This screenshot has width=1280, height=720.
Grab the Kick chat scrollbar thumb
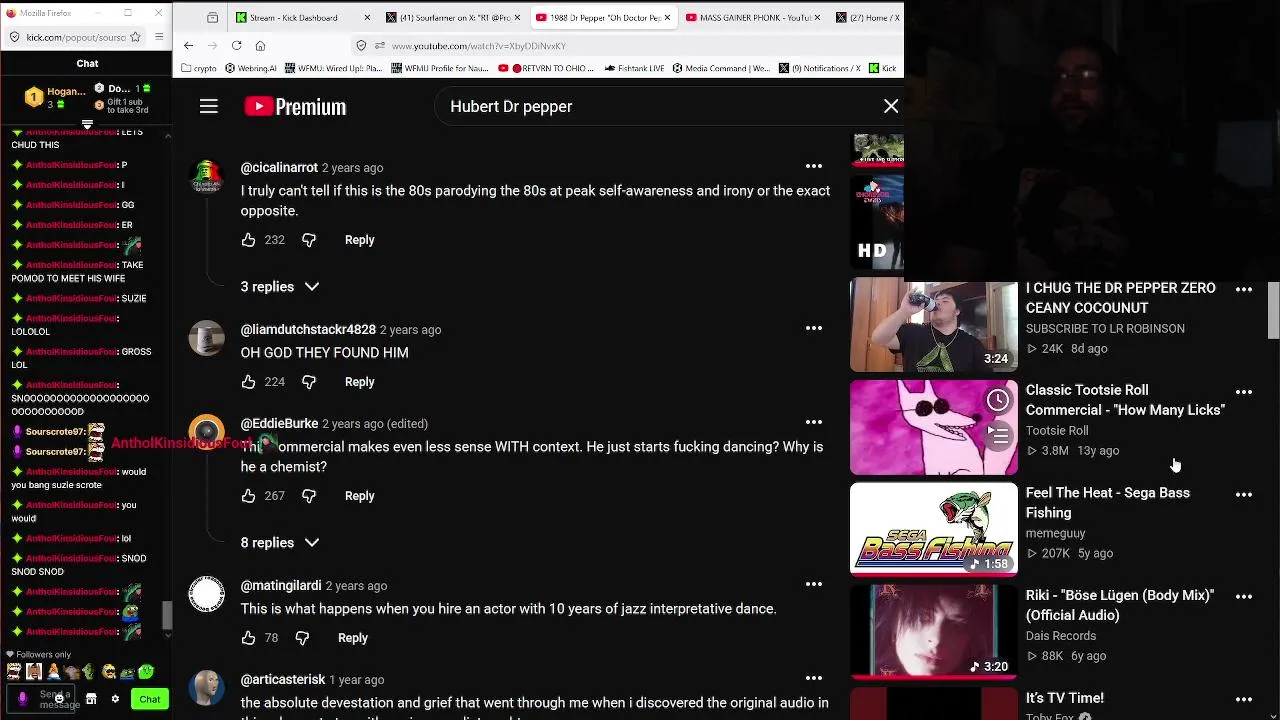coord(167,617)
